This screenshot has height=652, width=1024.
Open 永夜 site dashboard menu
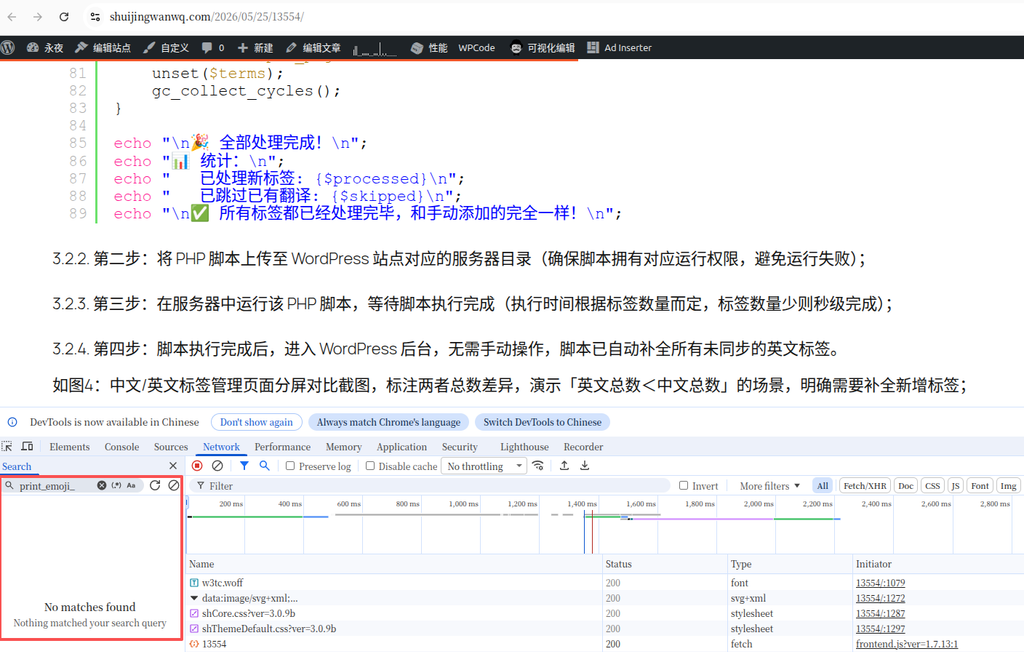(x=44, y=48)
